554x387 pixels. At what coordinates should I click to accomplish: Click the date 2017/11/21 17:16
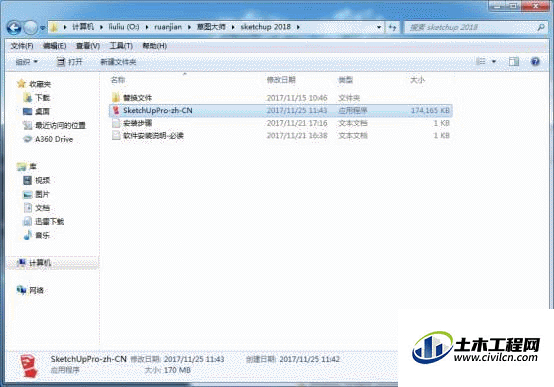tap(297, 123)
